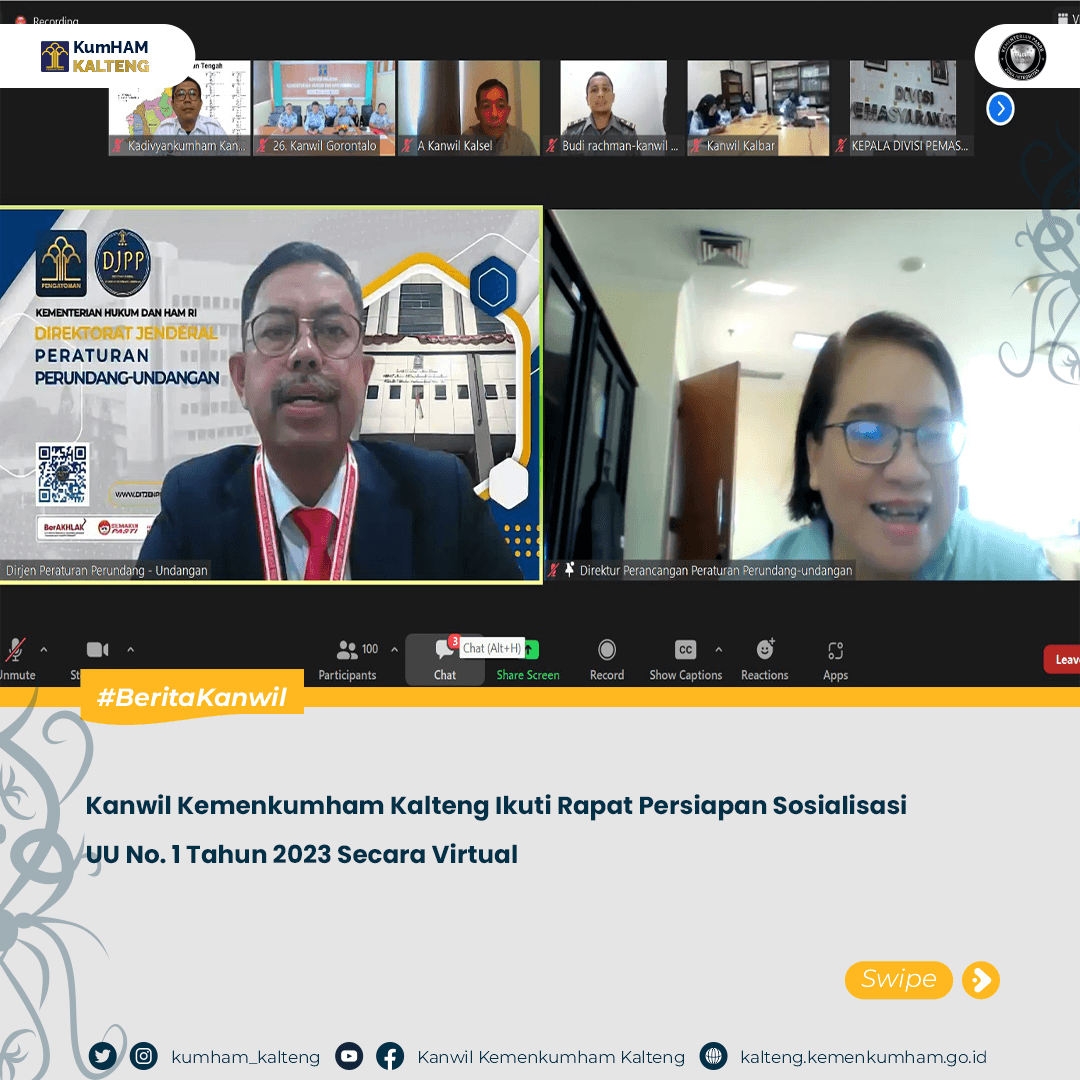Show next participants with blue arrow
Image resolution: width=1080 pixels, height=1080 pixels.
pyautogui.click(x=1000, y=108)
